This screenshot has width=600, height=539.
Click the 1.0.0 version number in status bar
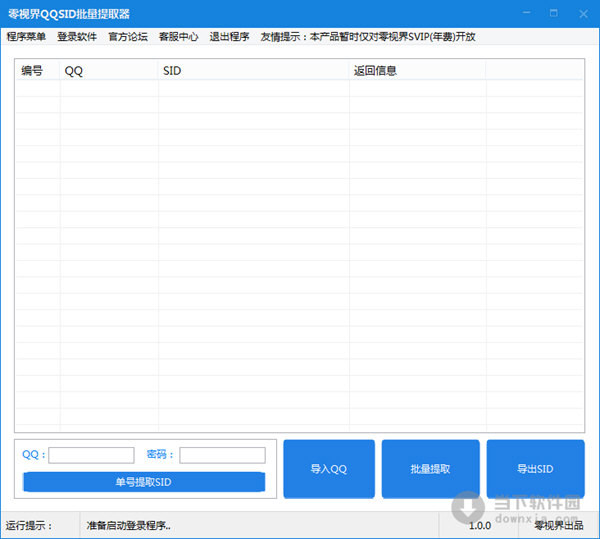(x=480, y=526)
